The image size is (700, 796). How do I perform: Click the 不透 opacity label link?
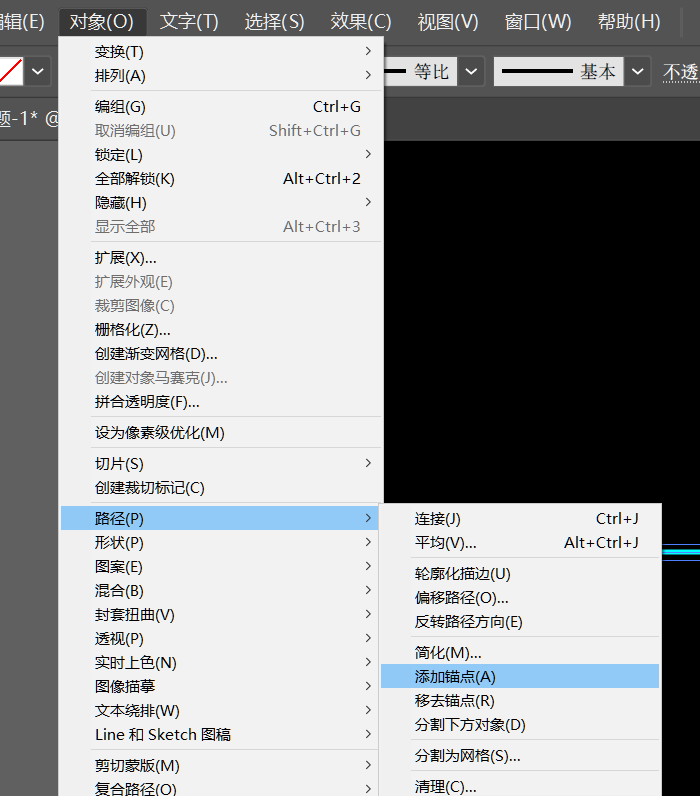[681, 73]
